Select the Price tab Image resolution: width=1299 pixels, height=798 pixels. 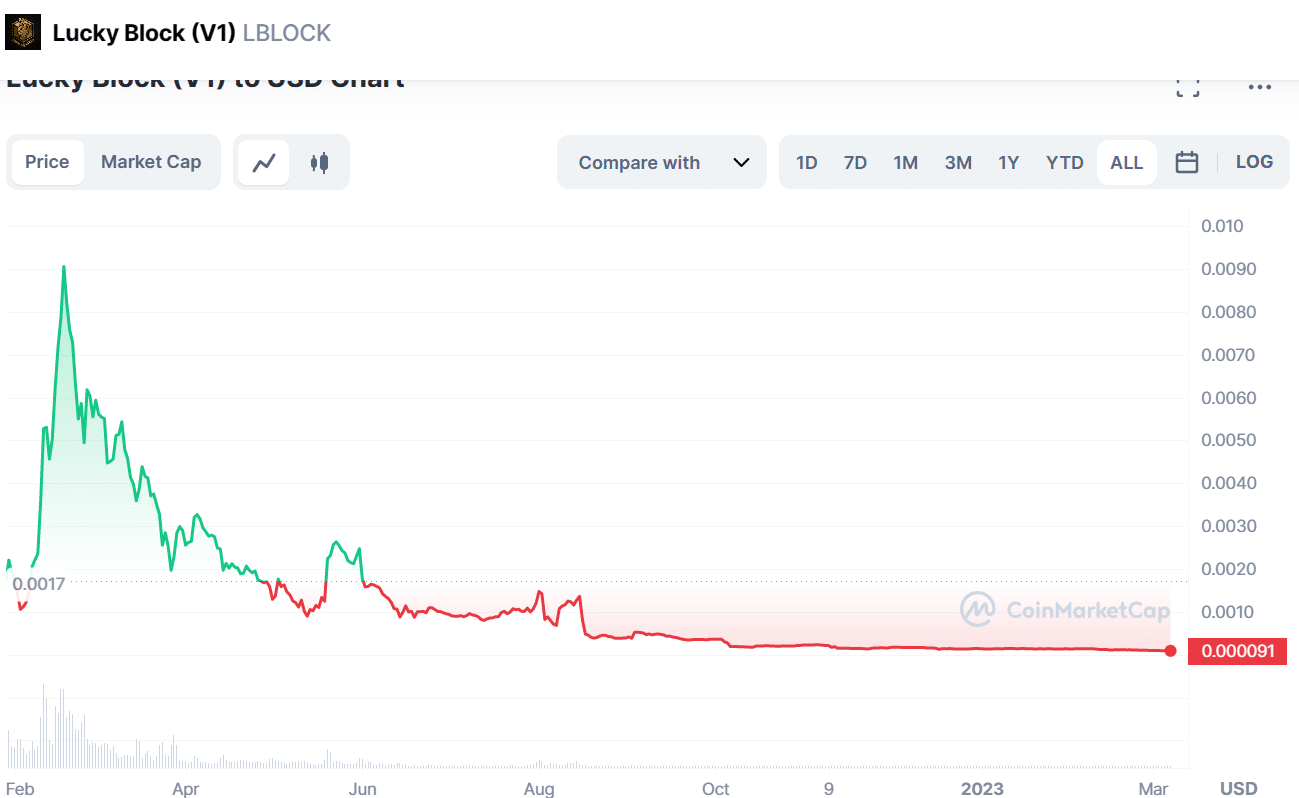pos(47,162)
